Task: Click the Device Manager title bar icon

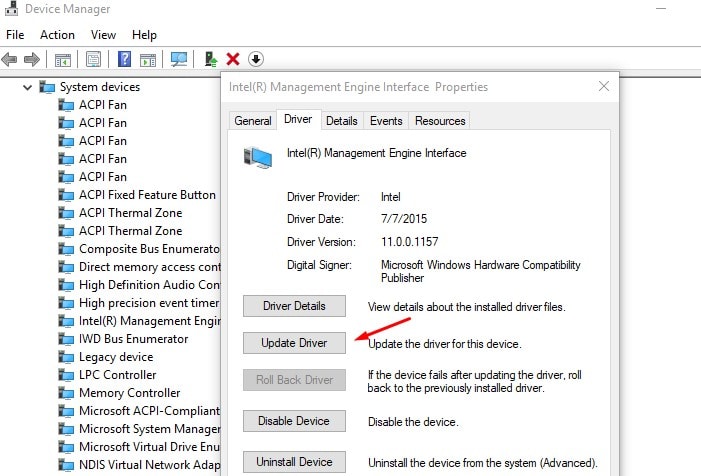Action: 11,8
